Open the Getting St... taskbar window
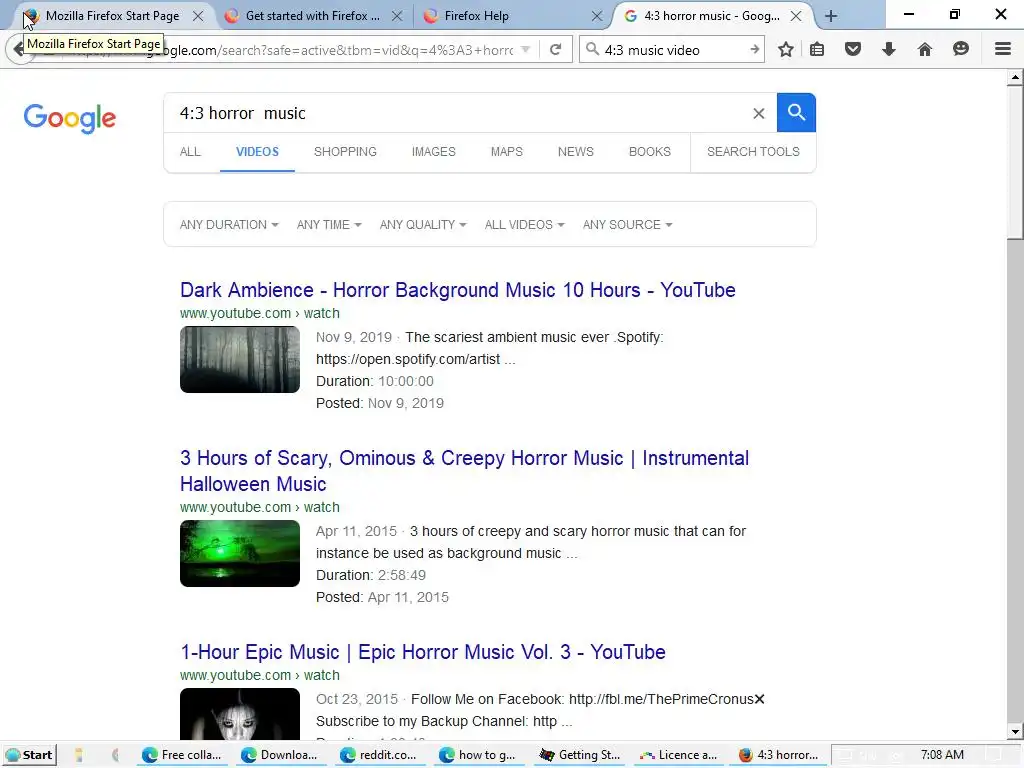Viewport: 1024px width, 768px height. 580,755
